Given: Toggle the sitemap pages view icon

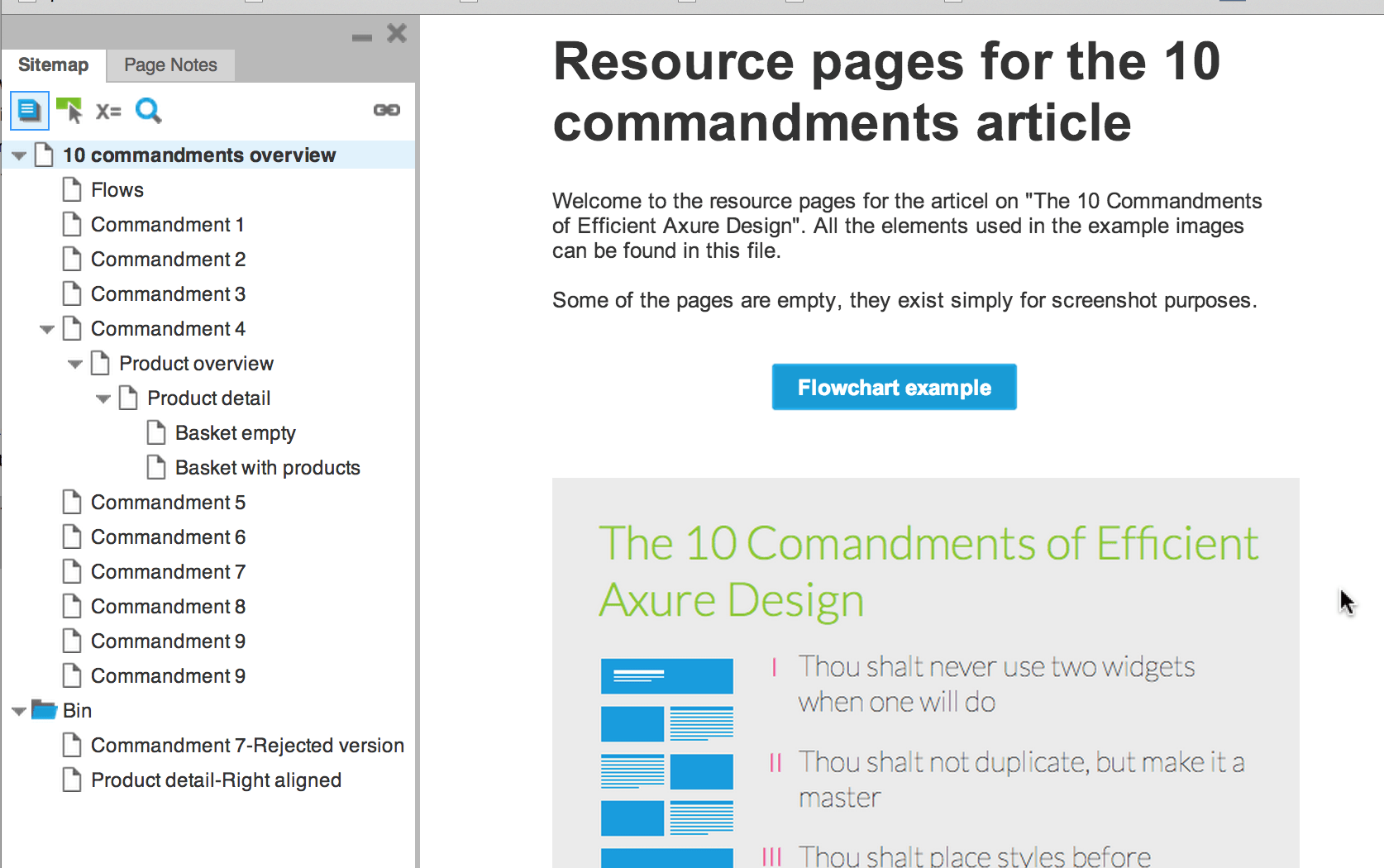Looking at the screenshot, I should point(29,110).
